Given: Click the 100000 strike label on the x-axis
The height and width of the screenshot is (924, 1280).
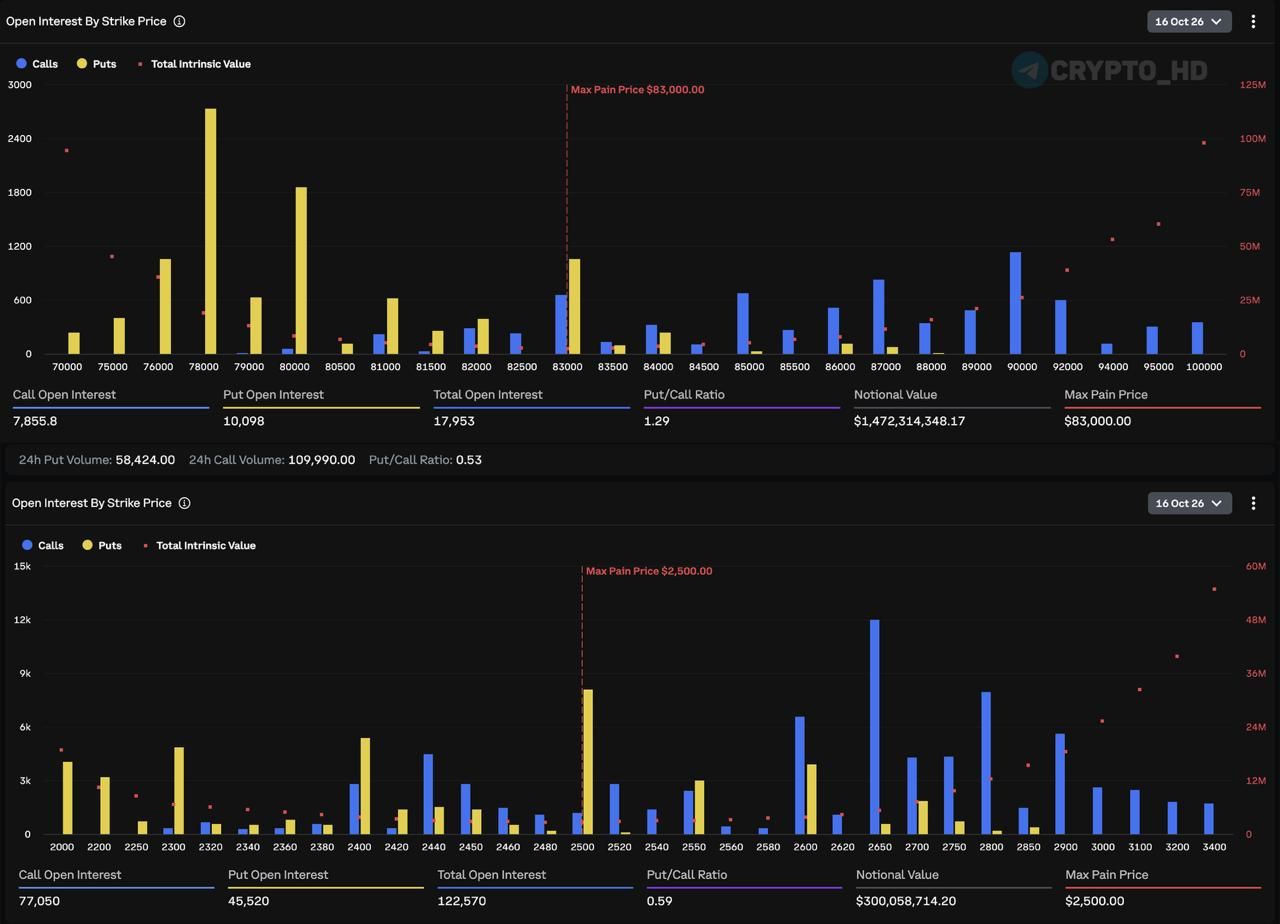Looking at the screenshot, I should [1204, 367].
